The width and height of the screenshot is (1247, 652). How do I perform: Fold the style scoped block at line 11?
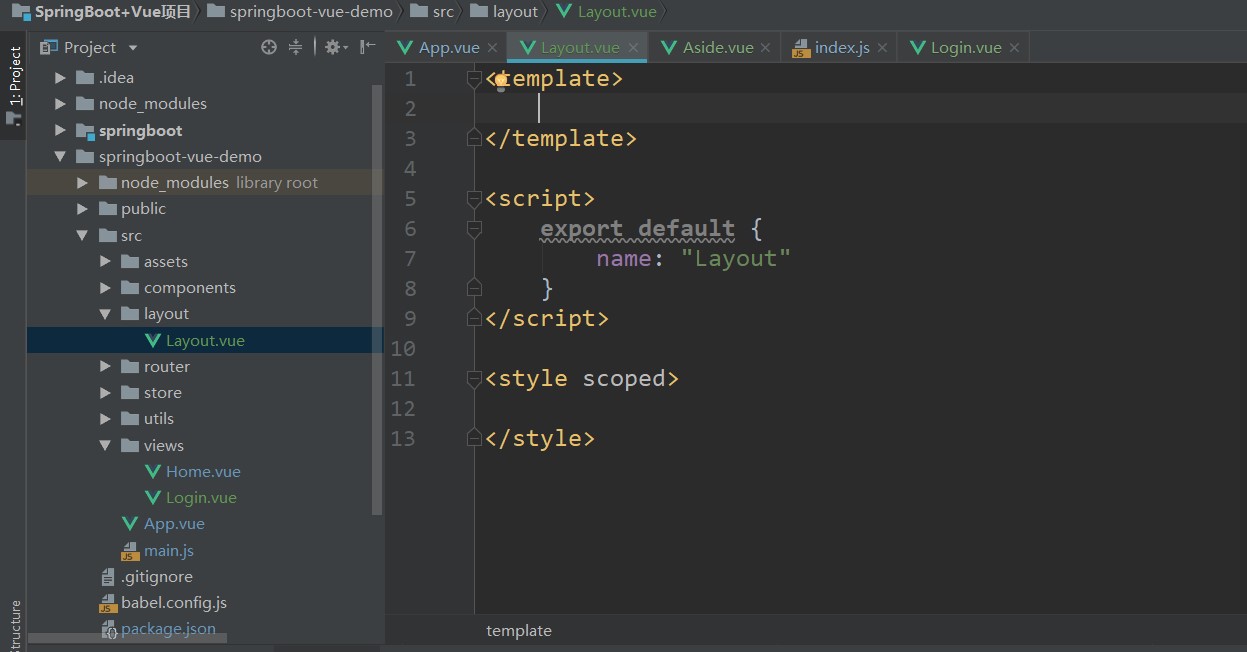pos(475,379)
